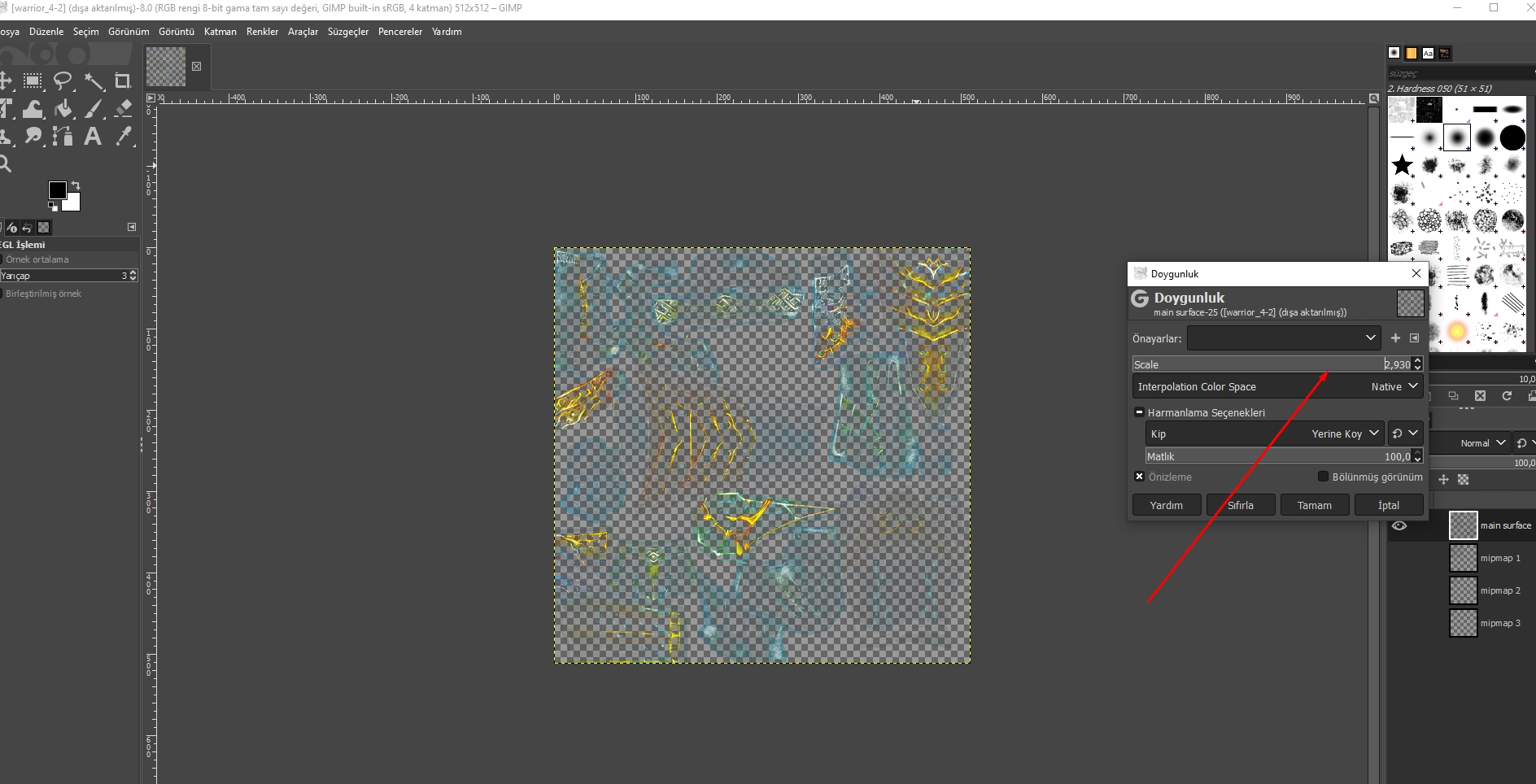Viewport: 1536px width, 784px height.
Task: Toggle the Önizleme preview checkbox
Action: click(x=1140, y=477)
